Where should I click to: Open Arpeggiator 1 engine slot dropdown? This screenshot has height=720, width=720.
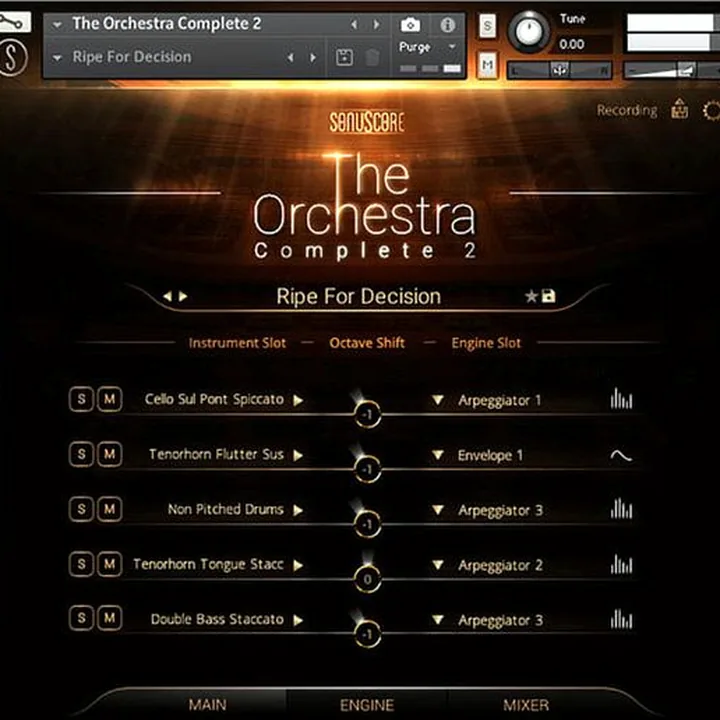tap(438, 400)
